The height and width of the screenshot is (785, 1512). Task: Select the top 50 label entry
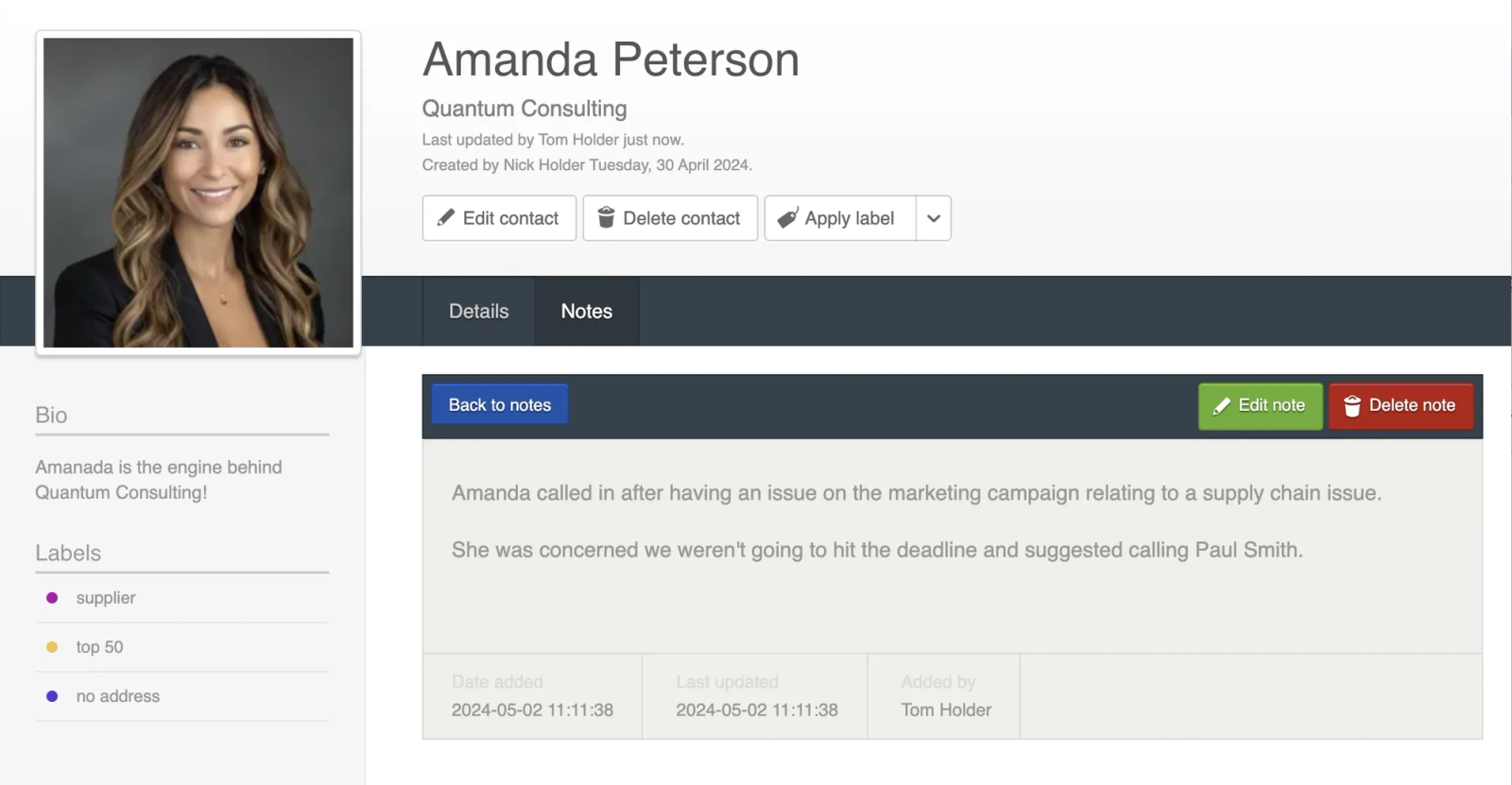98,646
